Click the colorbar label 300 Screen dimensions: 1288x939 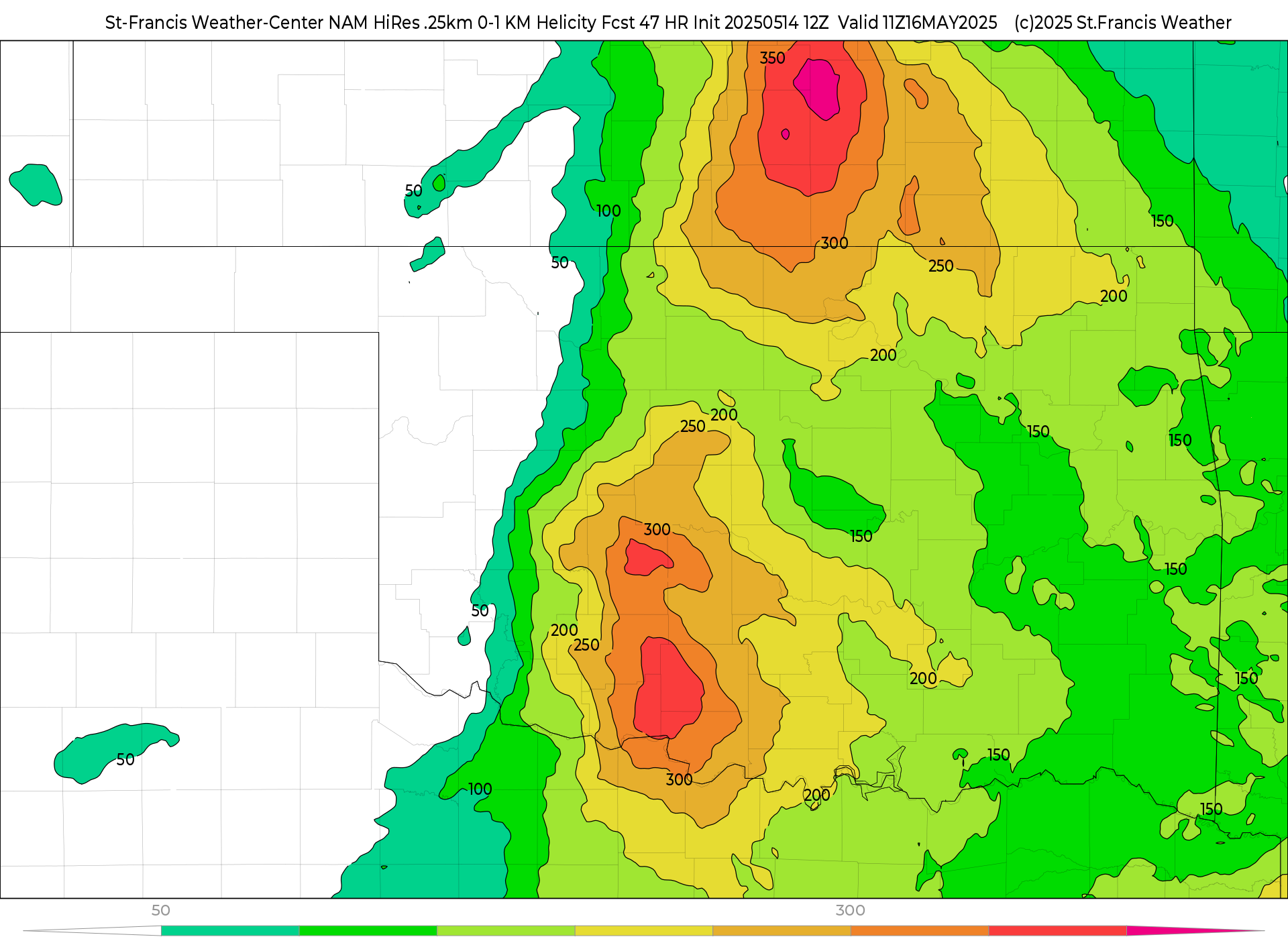coord(850,910)
